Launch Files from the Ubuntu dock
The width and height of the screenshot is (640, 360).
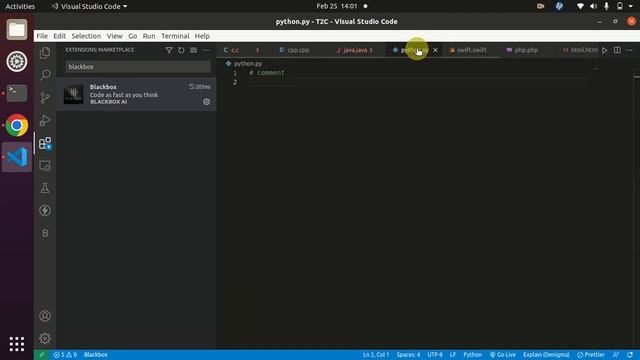point(17,29)
